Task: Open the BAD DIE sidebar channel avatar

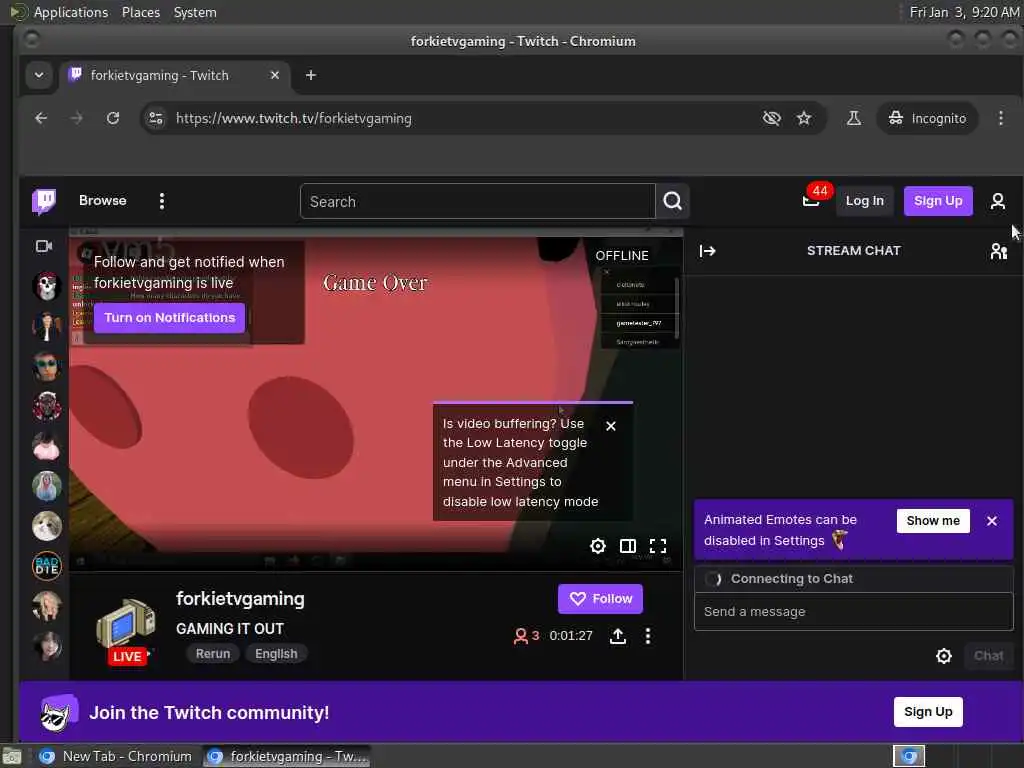Action: [47, 566]
